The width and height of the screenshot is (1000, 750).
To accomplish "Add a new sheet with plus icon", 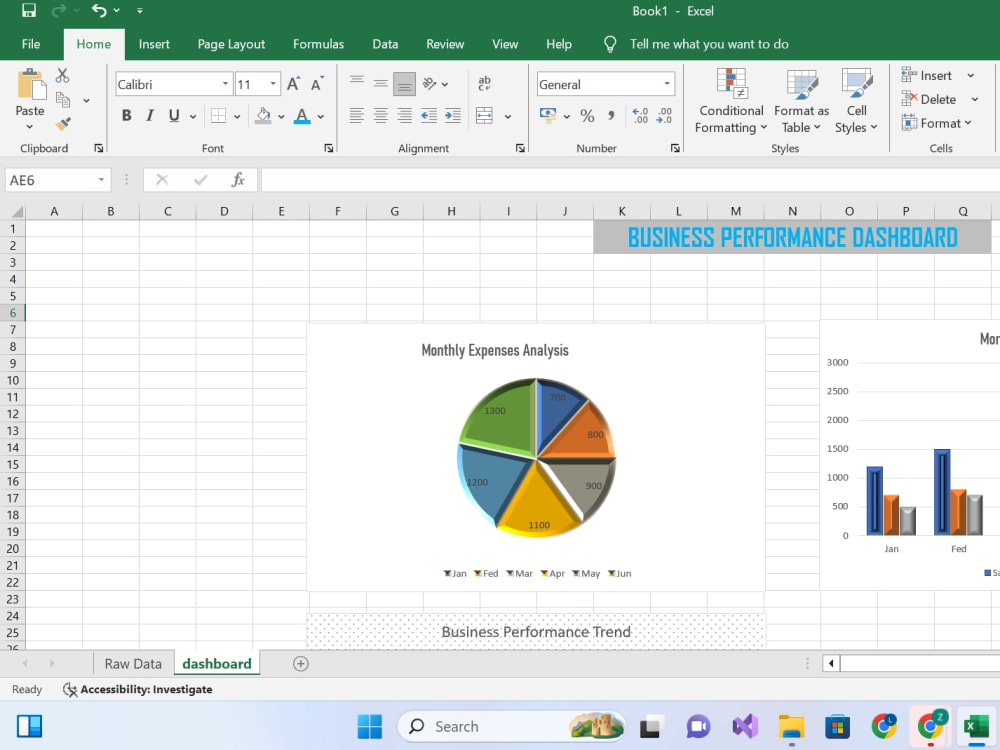I will coord(300,664).
